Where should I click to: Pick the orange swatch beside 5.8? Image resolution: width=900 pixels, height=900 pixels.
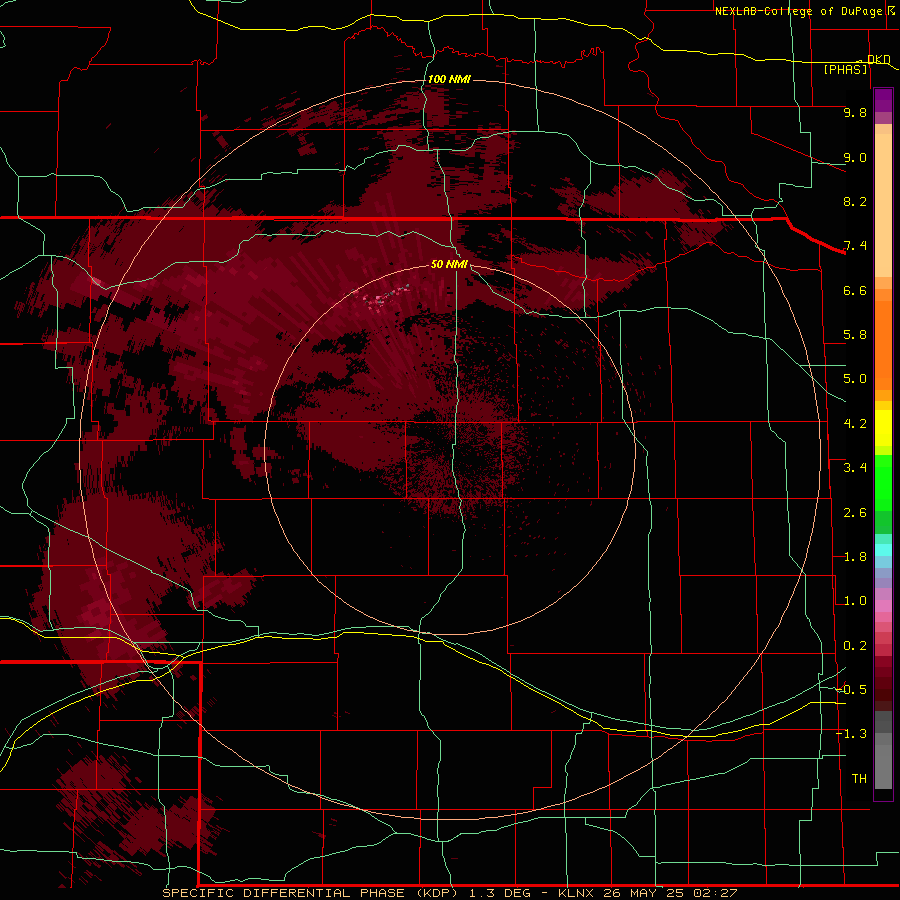(883, 339)
